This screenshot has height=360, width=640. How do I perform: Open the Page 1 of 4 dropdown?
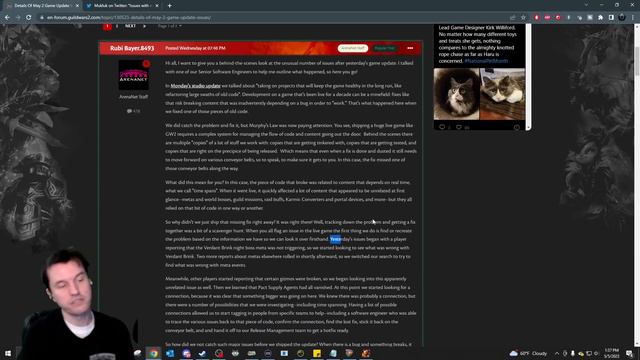(x=169, y=26)
